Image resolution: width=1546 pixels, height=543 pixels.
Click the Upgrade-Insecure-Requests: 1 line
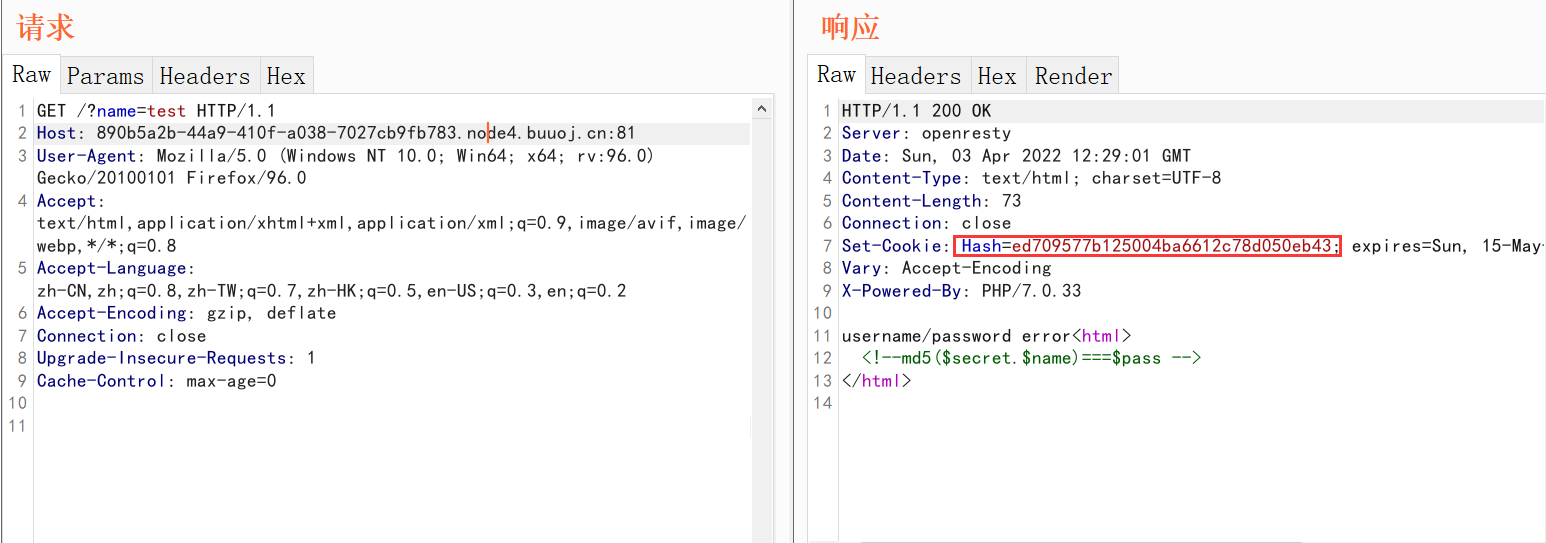176,358
